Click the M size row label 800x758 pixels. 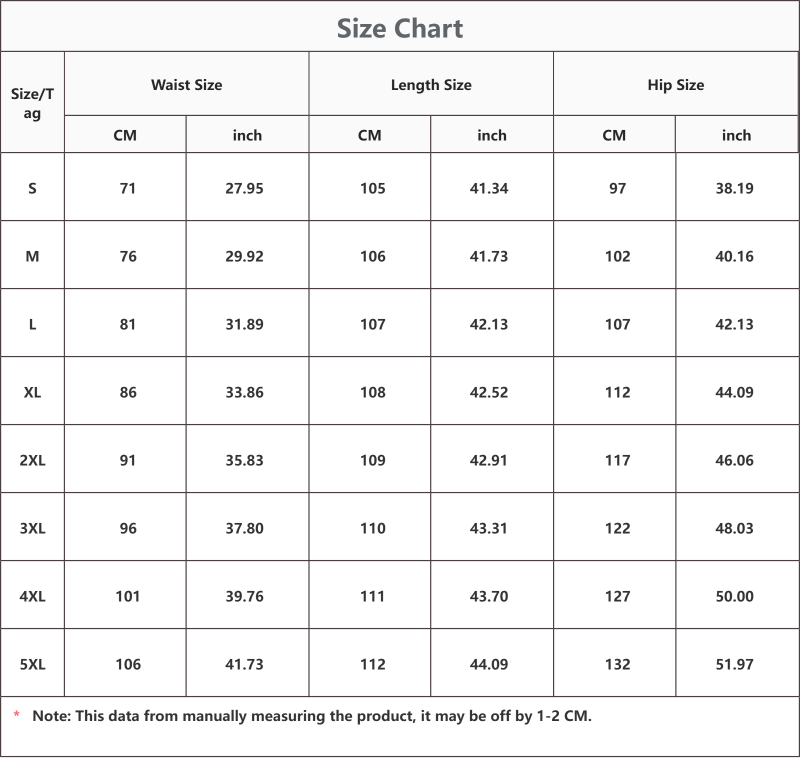(32, 256)
